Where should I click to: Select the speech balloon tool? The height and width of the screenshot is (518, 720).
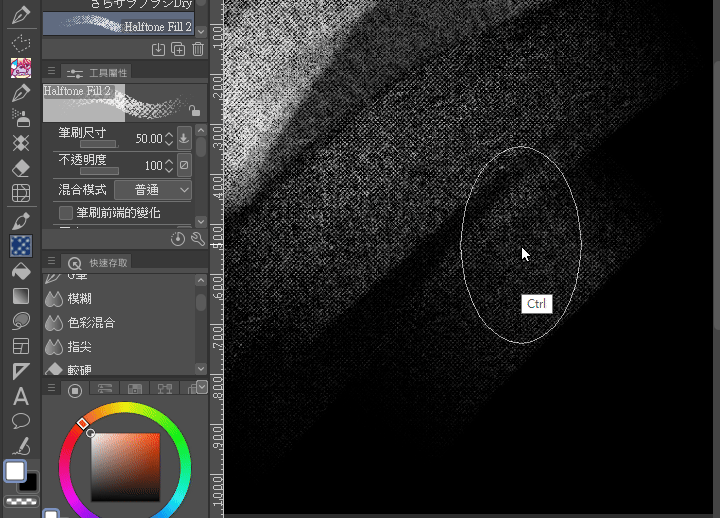pos(21,421)
